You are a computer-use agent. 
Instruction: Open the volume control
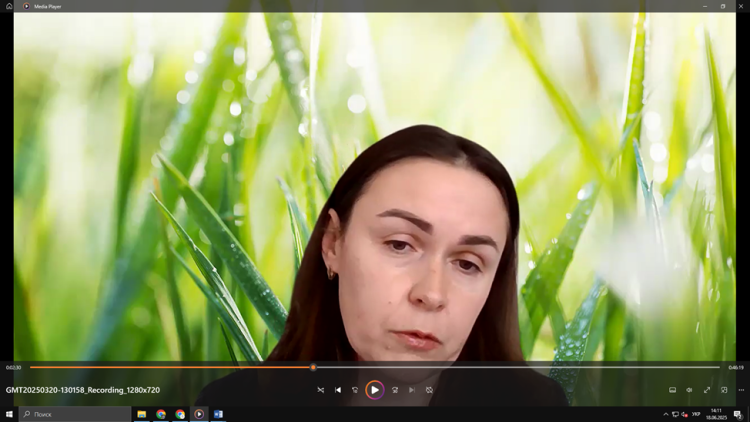click(x=689, y=390)
